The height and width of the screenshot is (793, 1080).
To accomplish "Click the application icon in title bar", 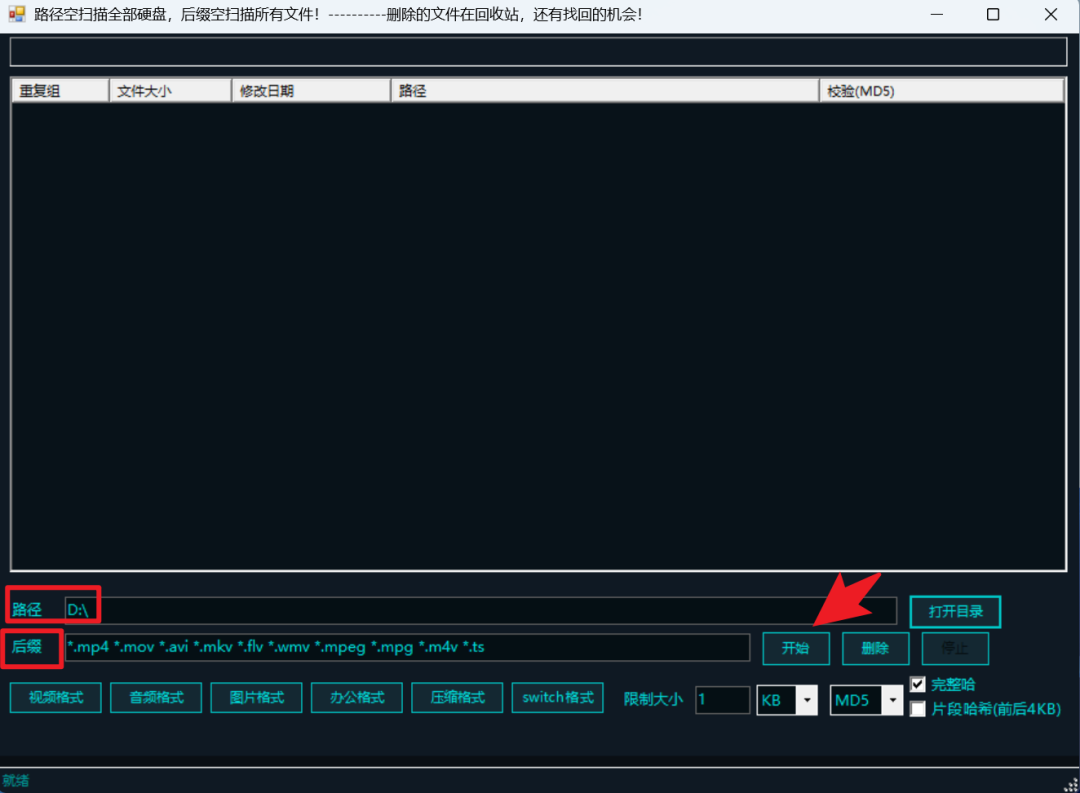I will point(17,14).
